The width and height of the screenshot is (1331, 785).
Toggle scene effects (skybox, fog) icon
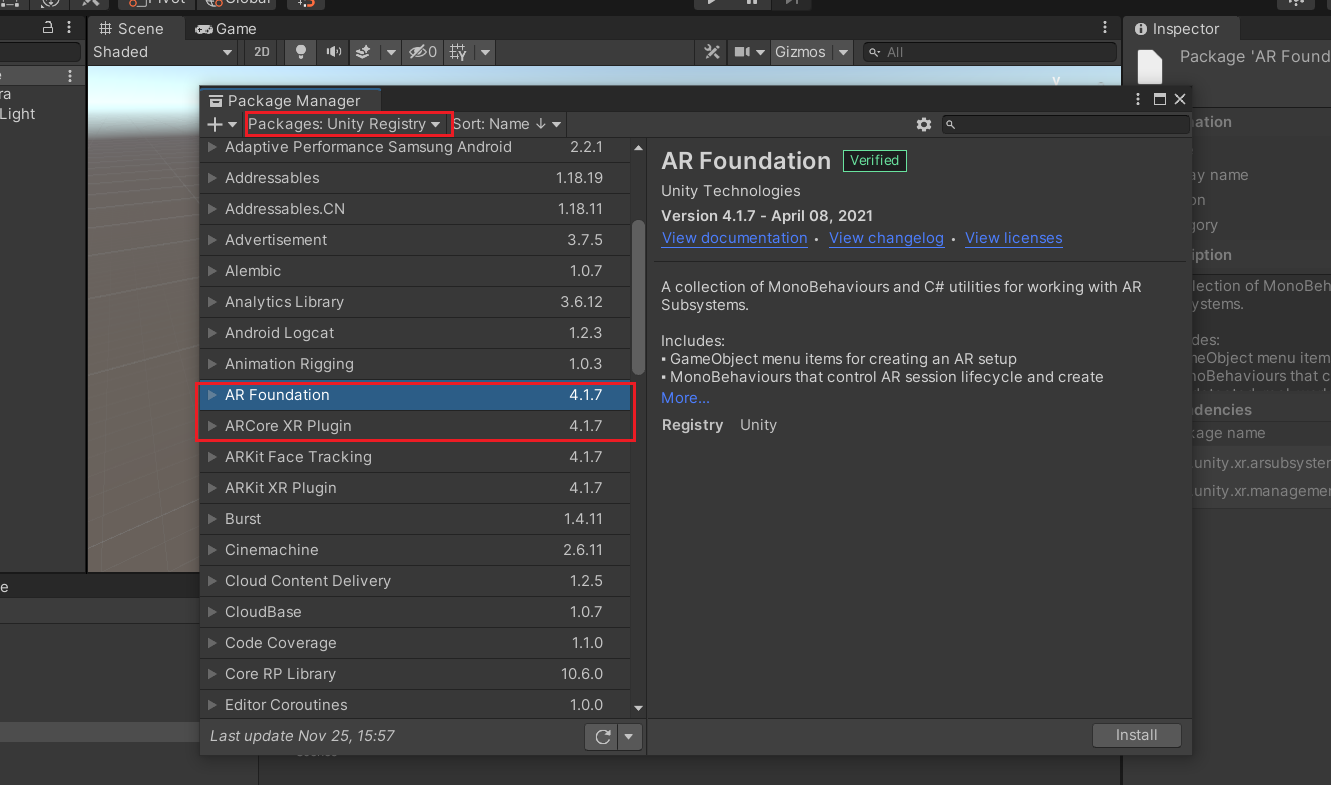(x=364, y=52)
